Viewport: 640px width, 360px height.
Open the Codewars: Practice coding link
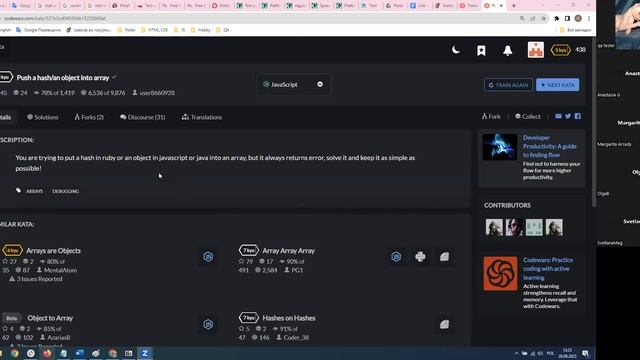click(548, 269)
